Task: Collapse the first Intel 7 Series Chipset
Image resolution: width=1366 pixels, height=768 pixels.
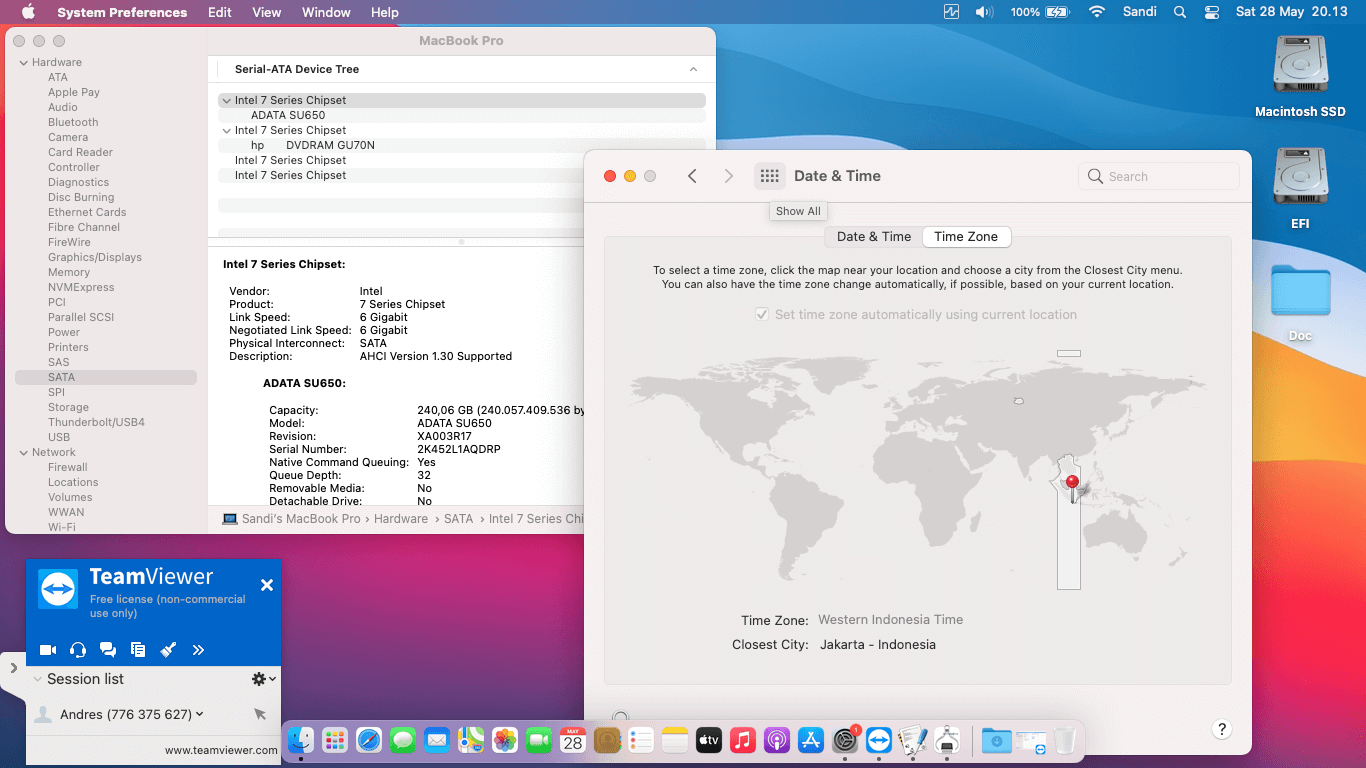Action: click(x=227, y=100)
